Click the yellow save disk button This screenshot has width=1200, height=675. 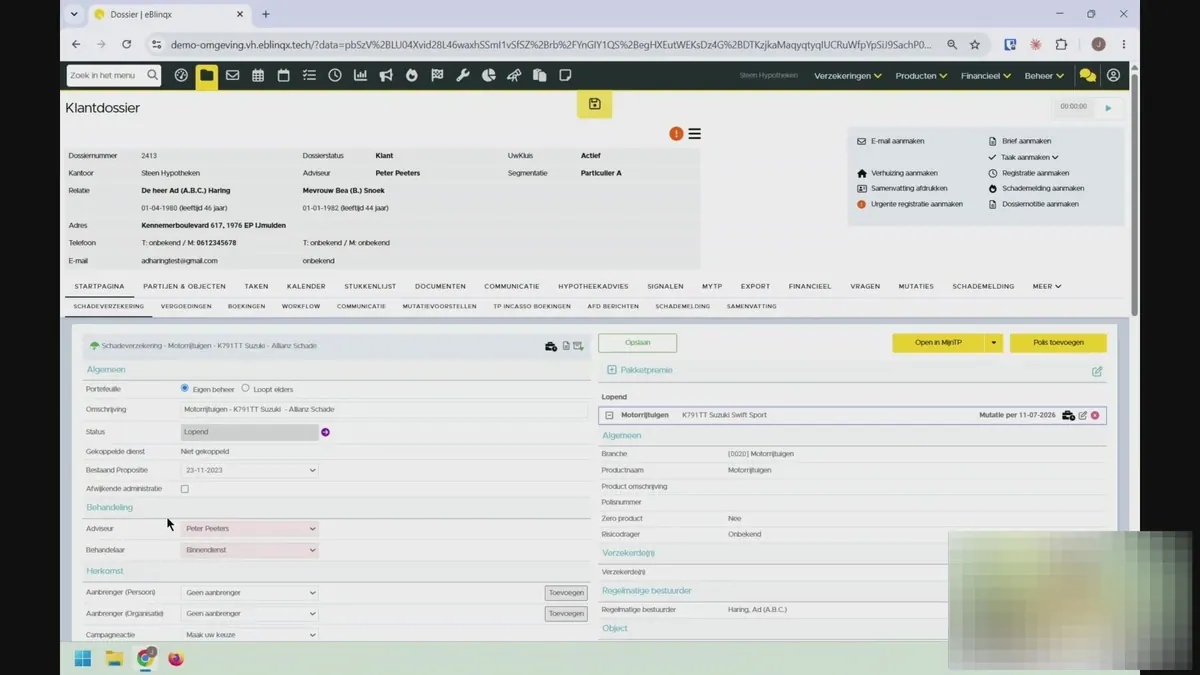[x=594, y=104]
